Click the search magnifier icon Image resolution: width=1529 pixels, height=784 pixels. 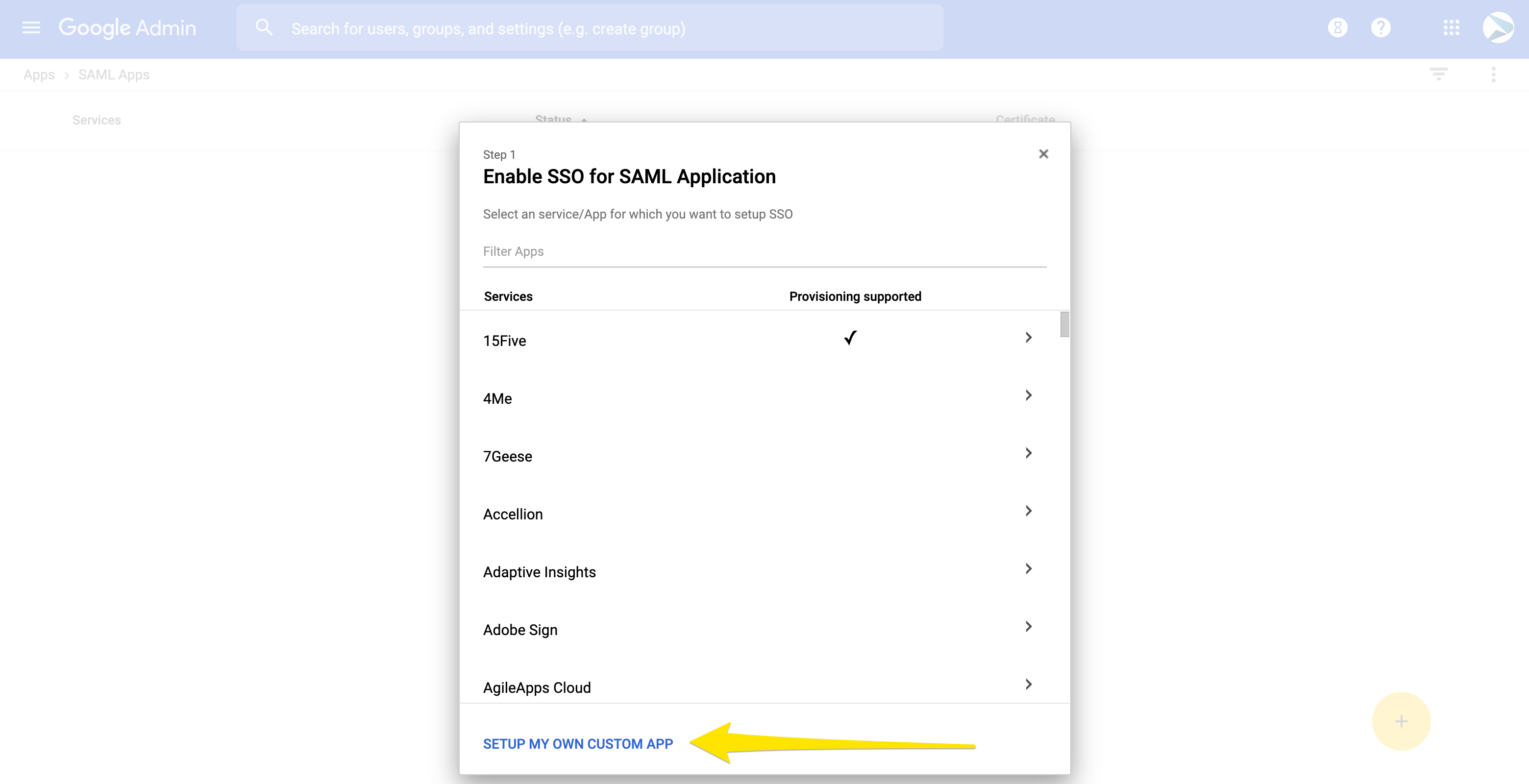click(264, 28)
